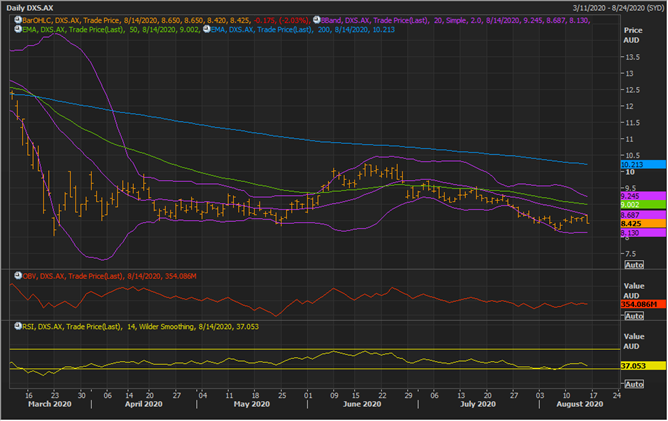Click the 'May 2020' time axis label
Image resolution: width=668 pixels, height=421 pixels.
[x=252, y=404]
